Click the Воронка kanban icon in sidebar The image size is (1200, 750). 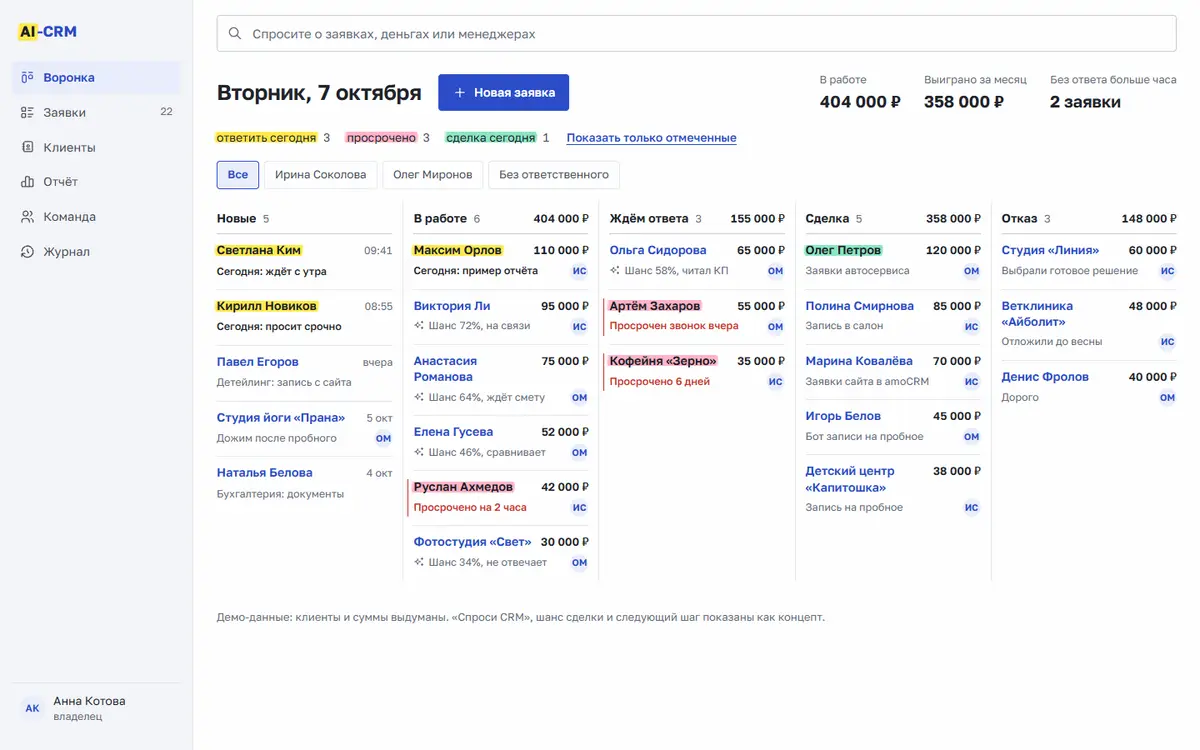(x=28, y=78)
